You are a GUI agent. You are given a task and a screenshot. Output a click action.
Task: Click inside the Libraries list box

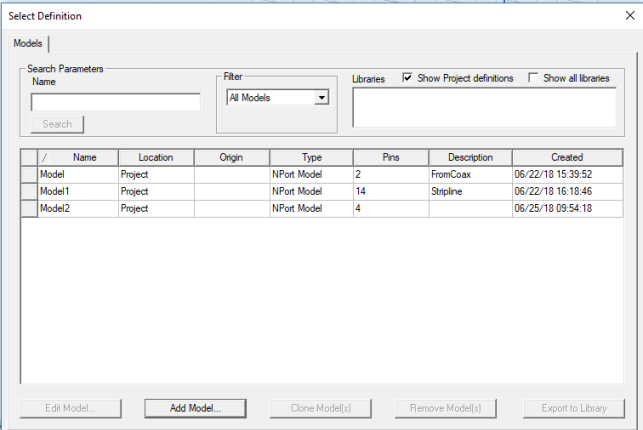coord(483,106)
